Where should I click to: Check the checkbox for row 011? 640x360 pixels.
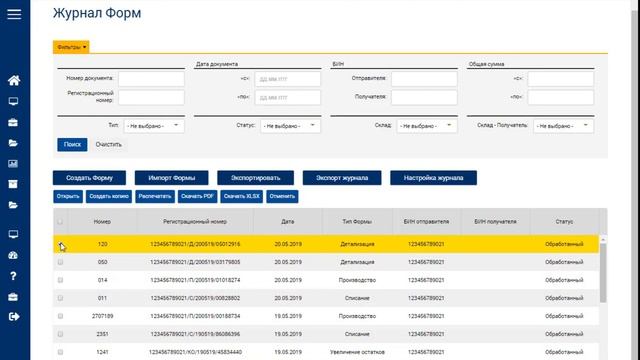pyautogui.click(x=60, y=298)
